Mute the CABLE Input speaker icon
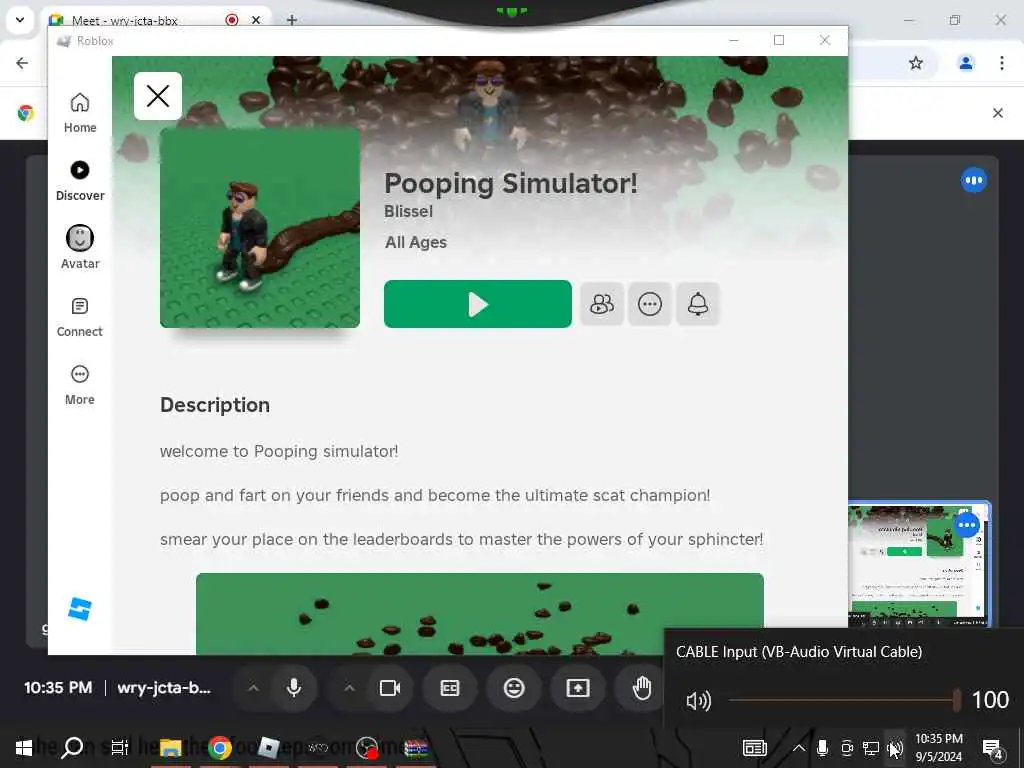The width and height of the screenshot is (1024, 768). click(x=698, y=701)
